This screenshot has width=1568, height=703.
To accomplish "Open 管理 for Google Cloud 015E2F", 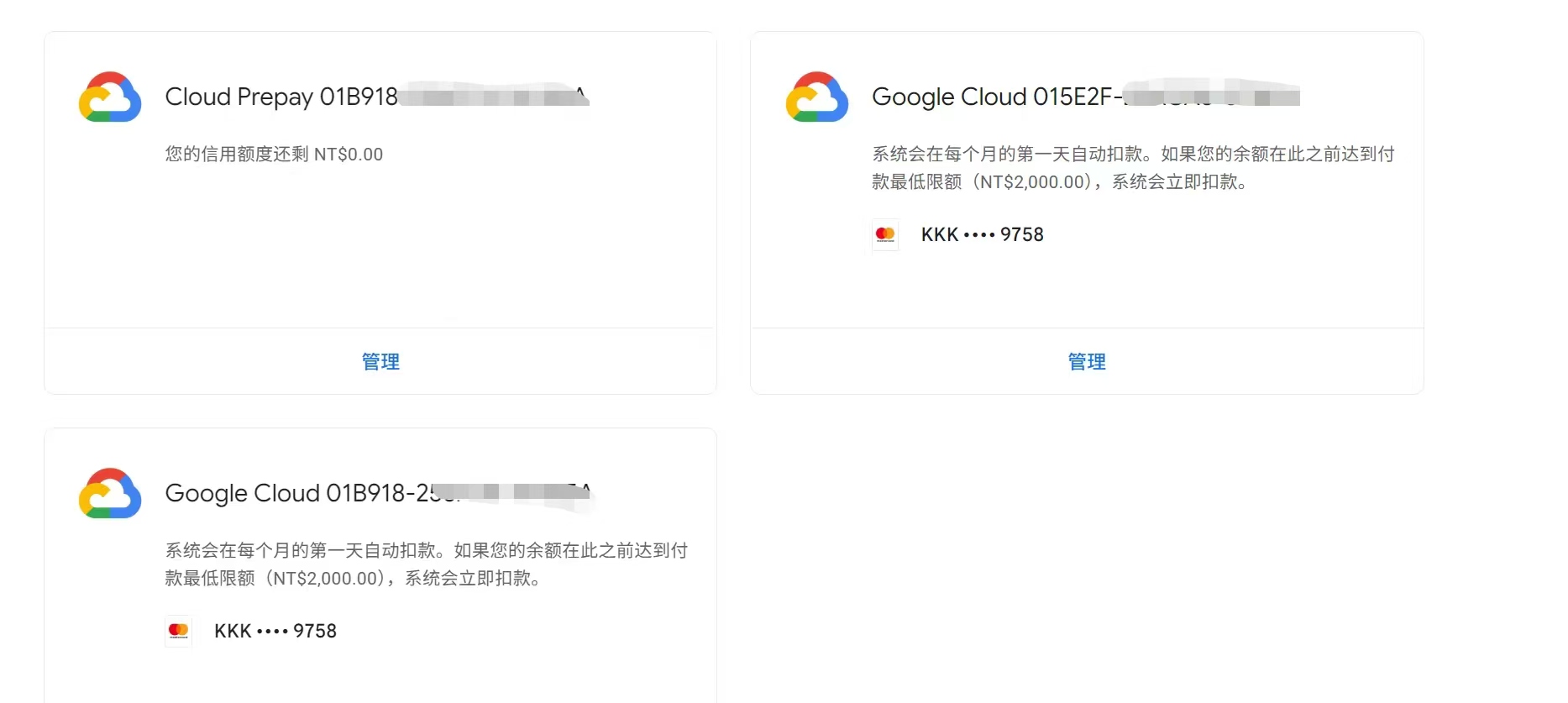I will point(1087,362).
